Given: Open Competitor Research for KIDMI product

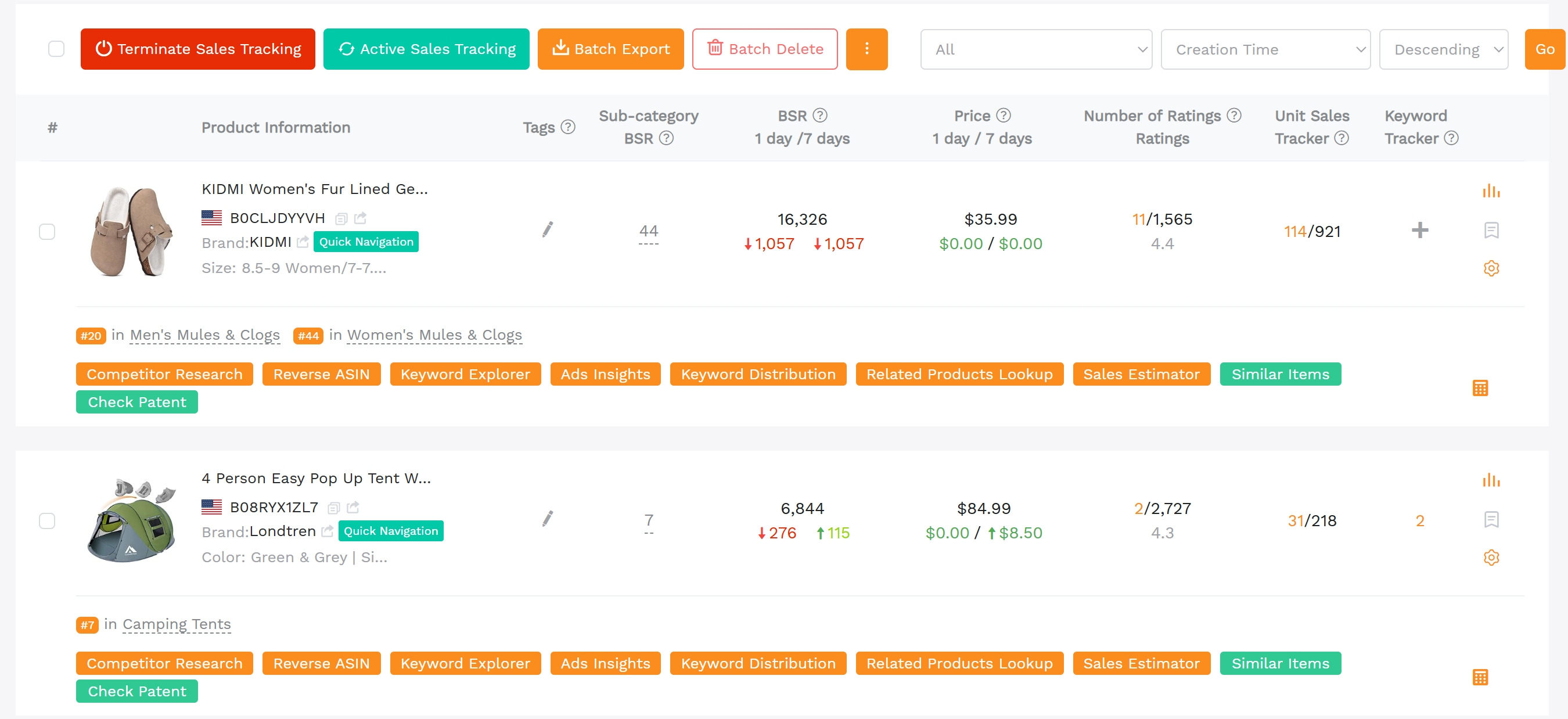Looking at the screenshot, I should click(164, 374).
